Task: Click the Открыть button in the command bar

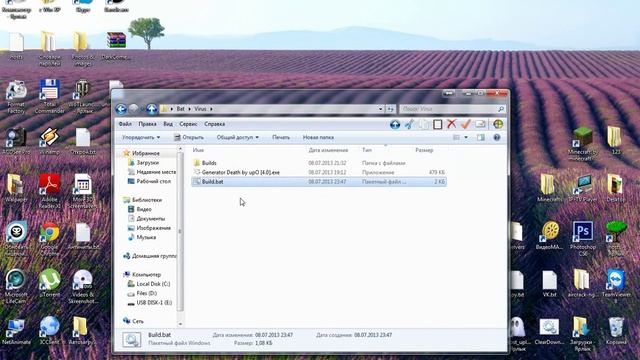Action: tap(189, 138)
